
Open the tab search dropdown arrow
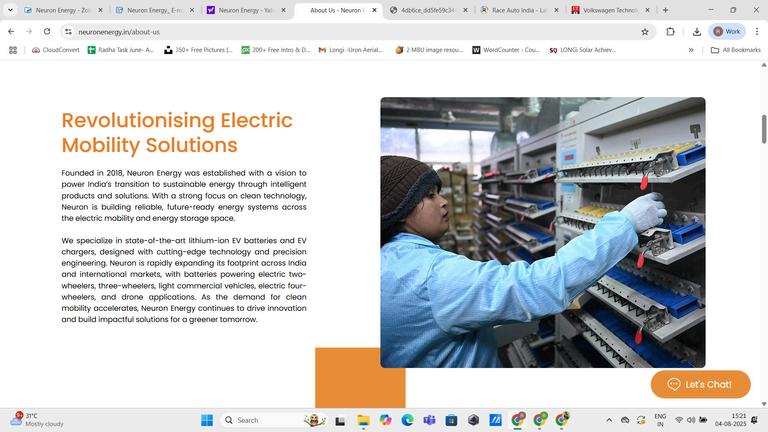pyautogui.click(x=10, y=10)
